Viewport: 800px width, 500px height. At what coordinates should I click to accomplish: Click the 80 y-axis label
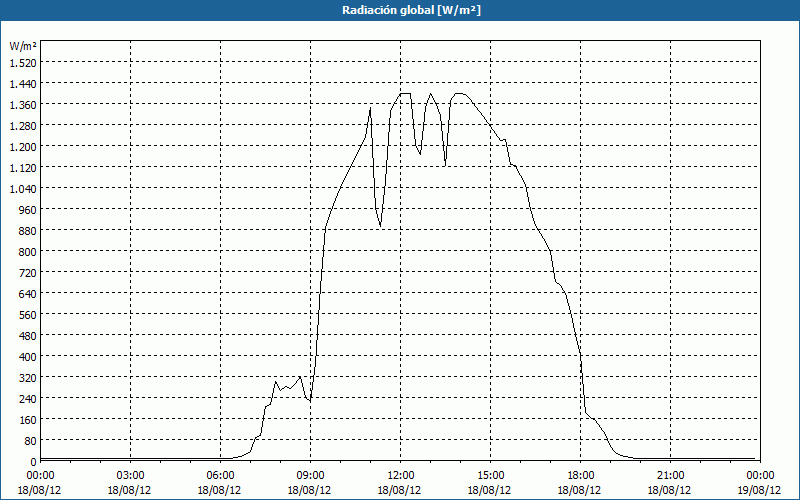(31, 440)
